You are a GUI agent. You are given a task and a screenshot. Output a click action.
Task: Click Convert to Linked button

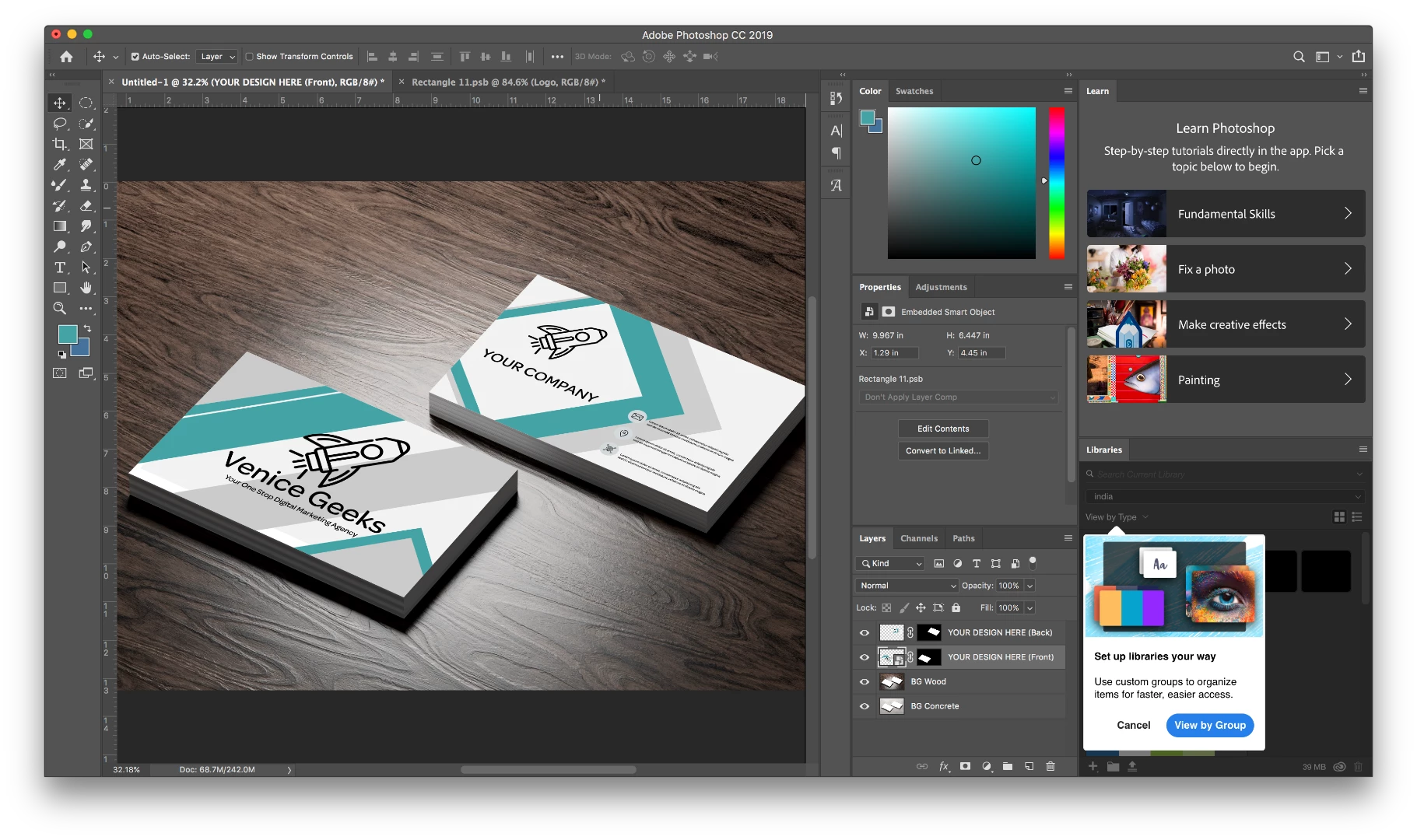click(x=943, y=450)
